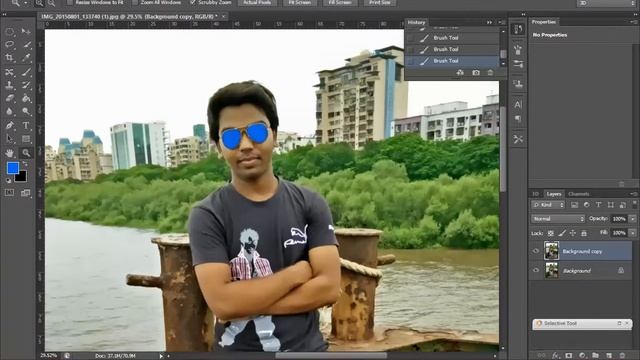This screenshot has width=640, height=360.
Task: Switch to the 3D panel tab
Action: [535, 194]
